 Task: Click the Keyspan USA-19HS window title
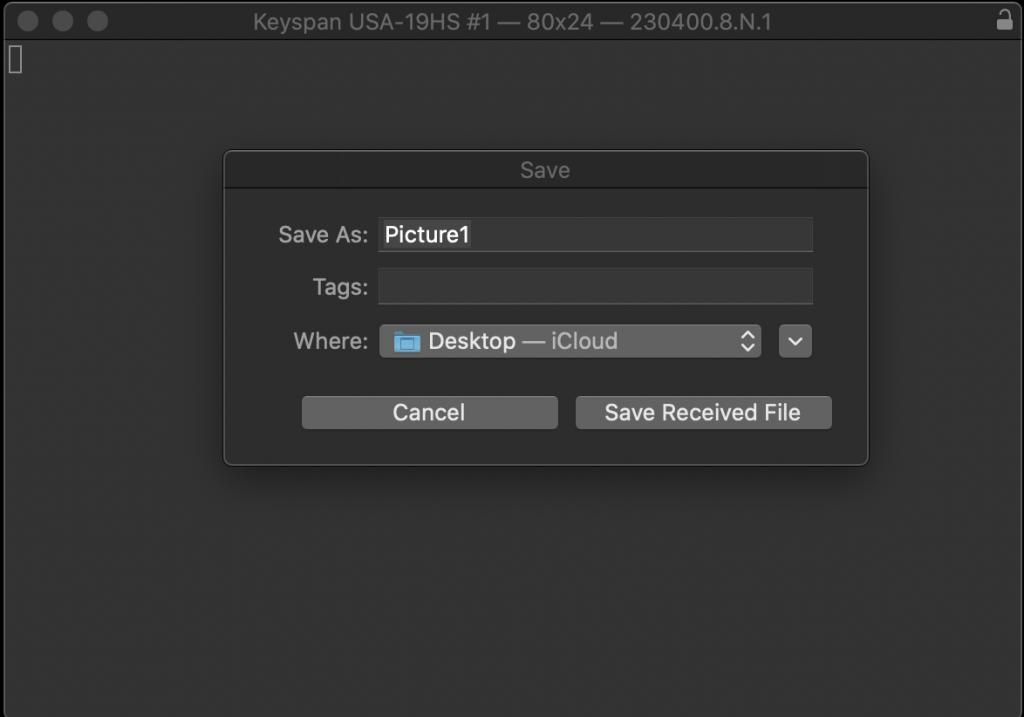(x=512, y=22)
